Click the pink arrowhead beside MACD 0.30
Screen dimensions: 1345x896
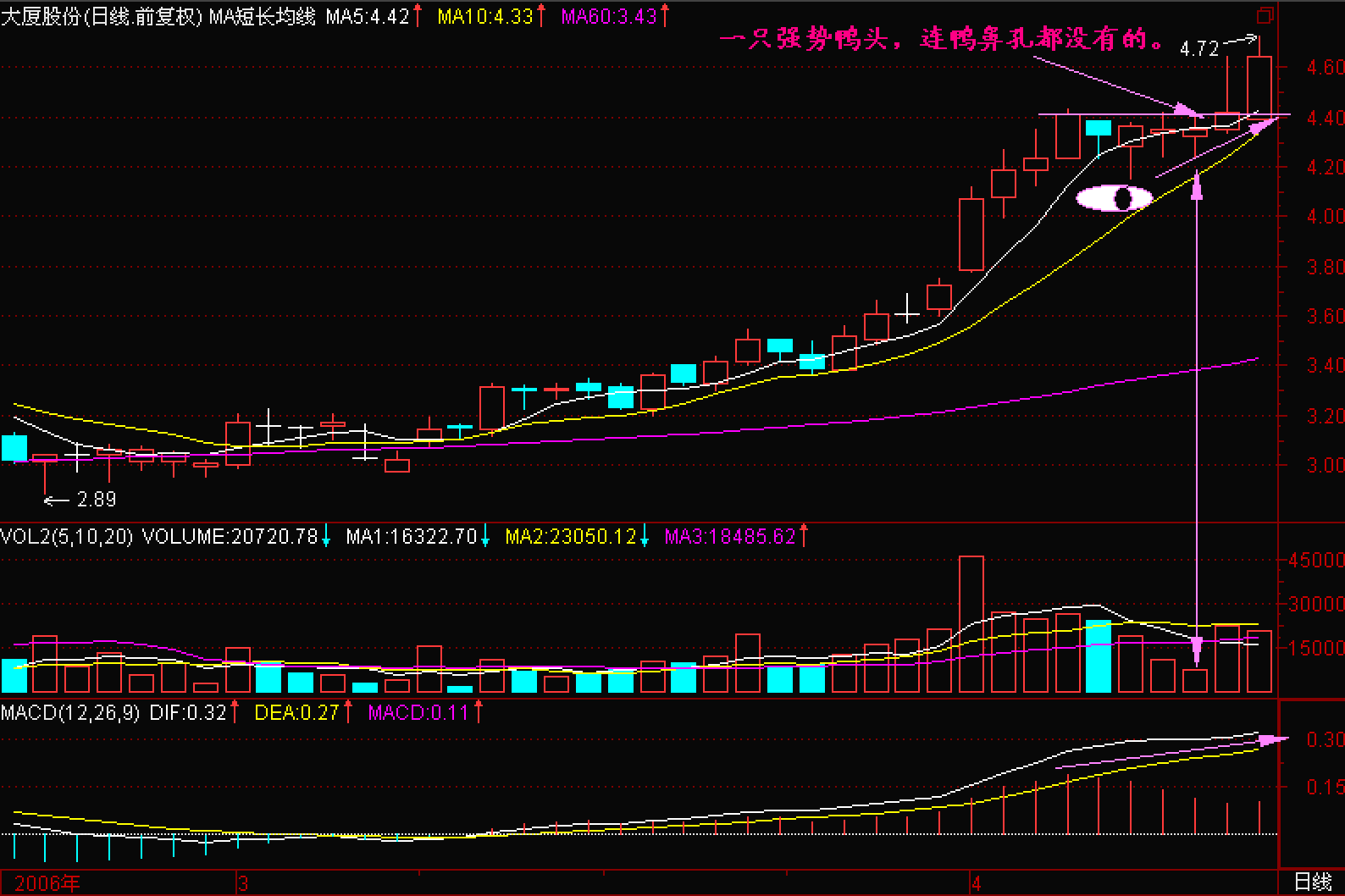click(1270, 740)
